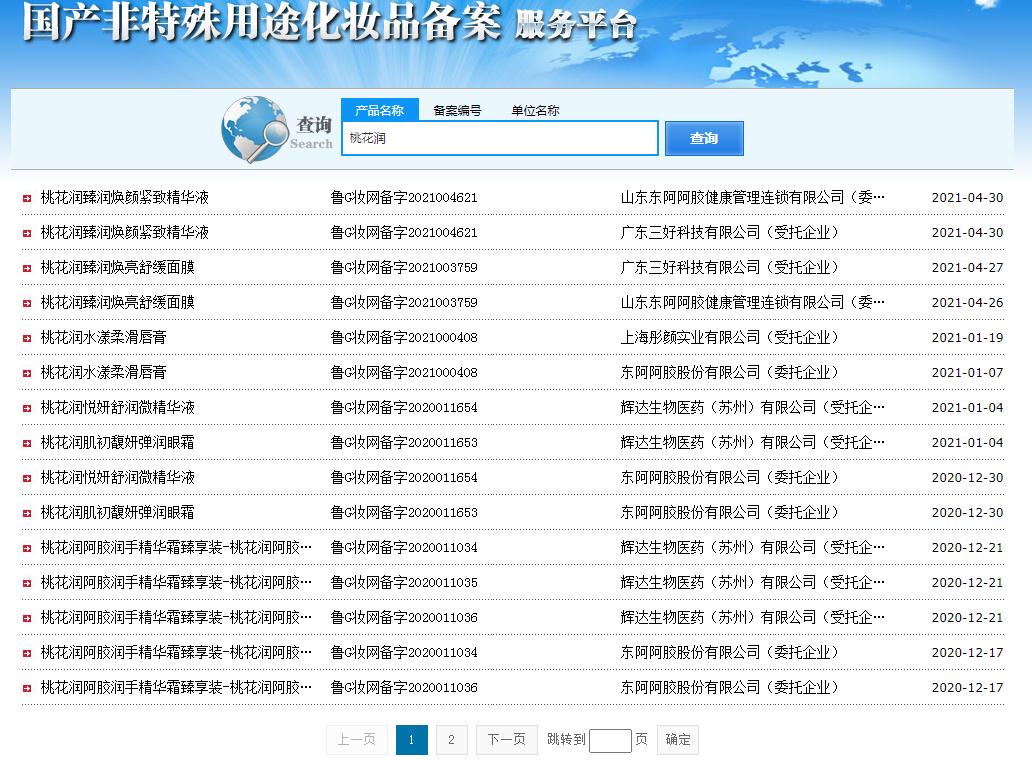This screenshot has height=760, width=1032.
Task: Click red arrow icon on first result row
Action: [27, 198]
